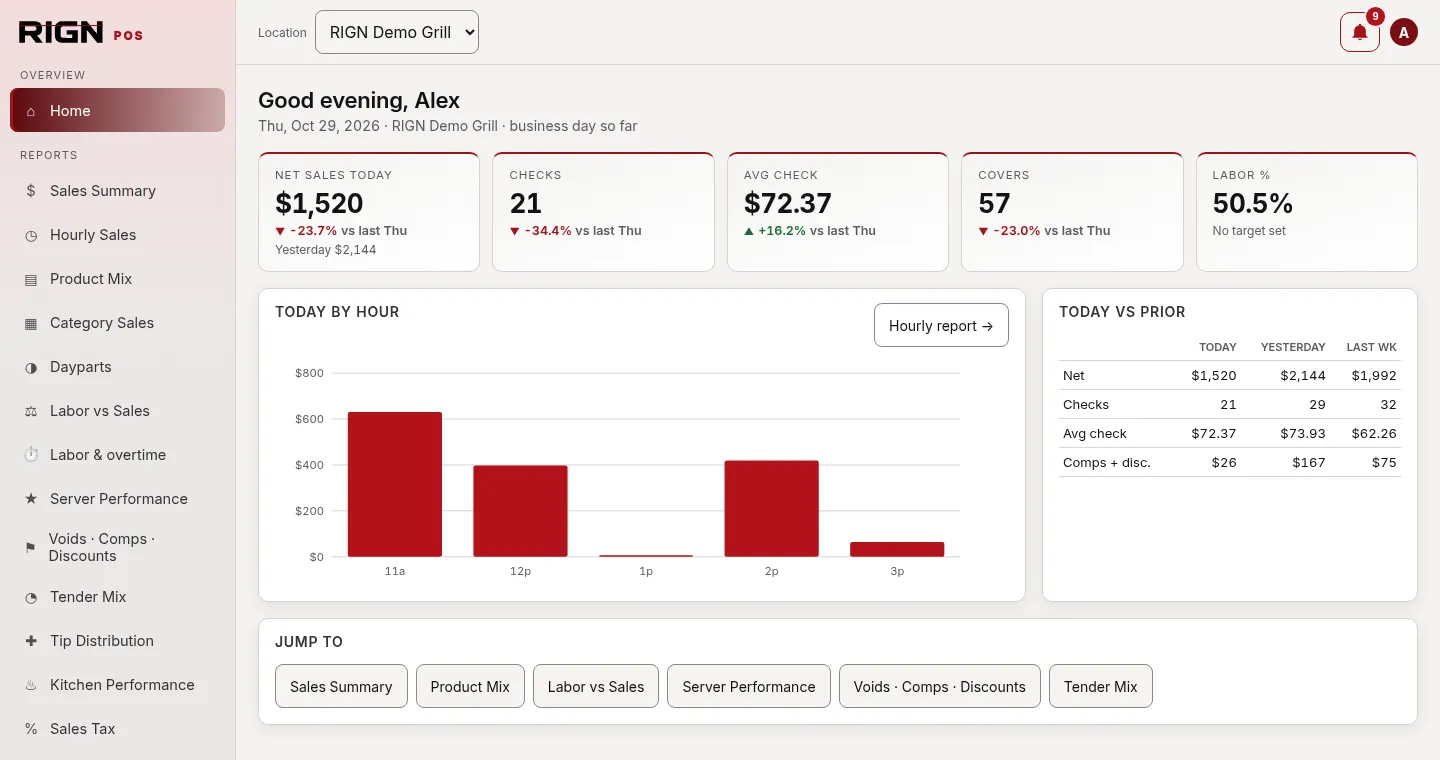
Task: Open the user avatar A menu
Action: click(x=1404, y=32)
